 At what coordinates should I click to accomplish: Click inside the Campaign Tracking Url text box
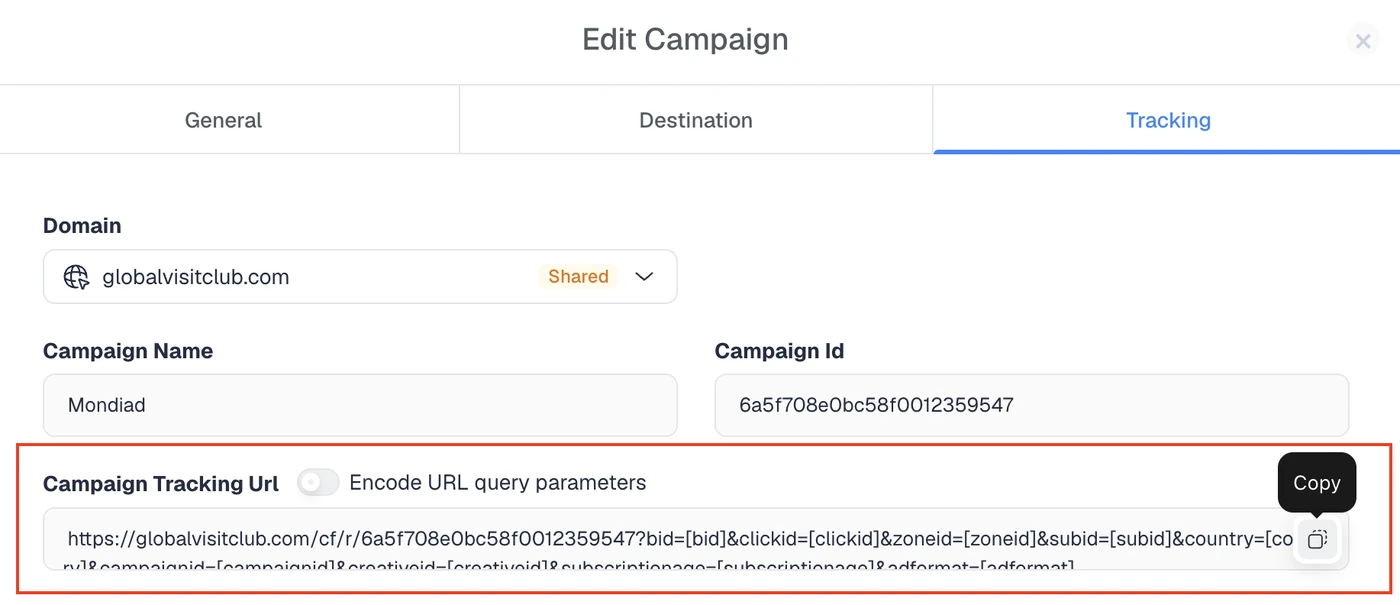point(670,540)
